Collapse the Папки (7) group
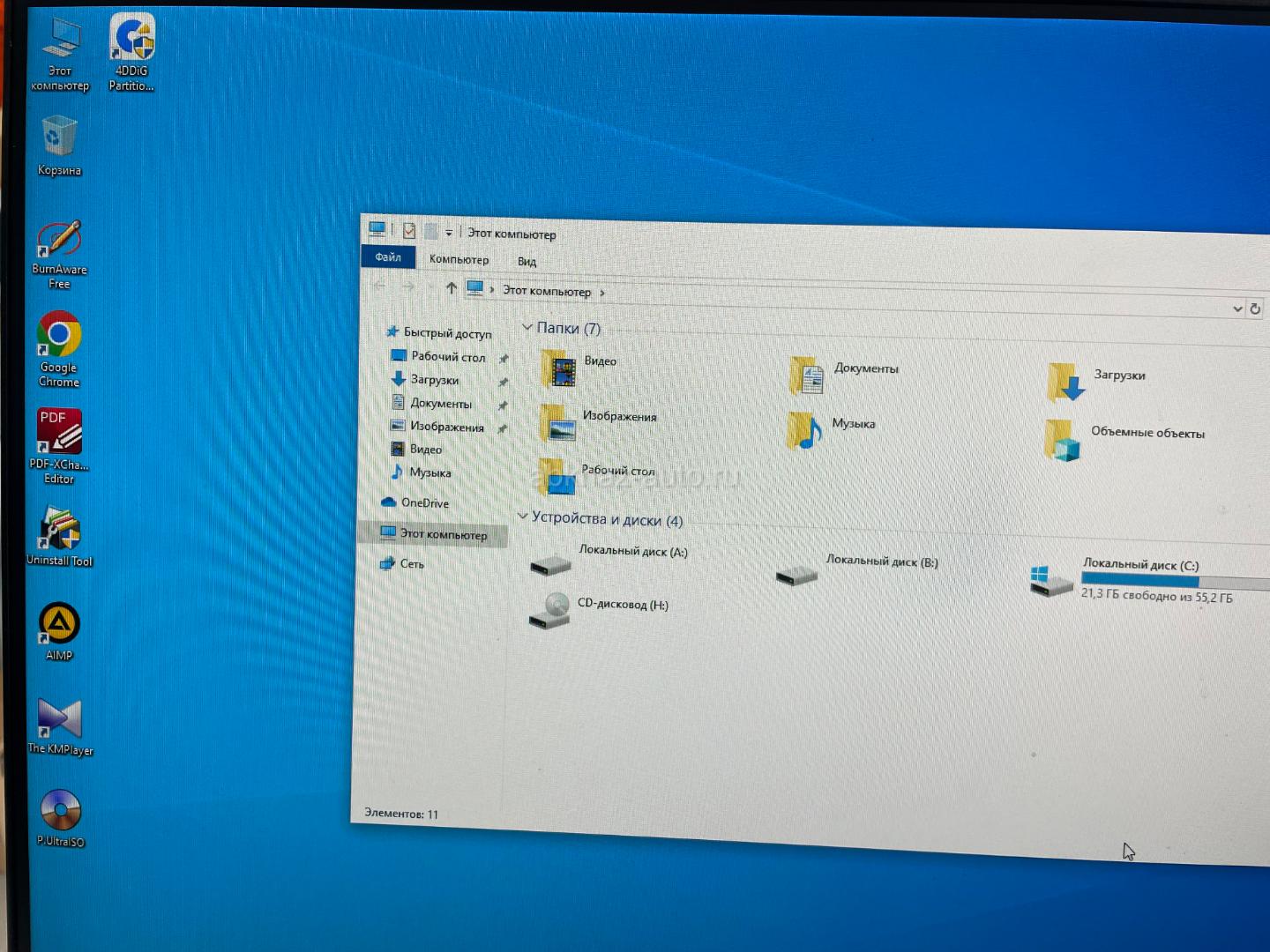The width and height of the screenshot is (1270, 952). coord(527,327)
